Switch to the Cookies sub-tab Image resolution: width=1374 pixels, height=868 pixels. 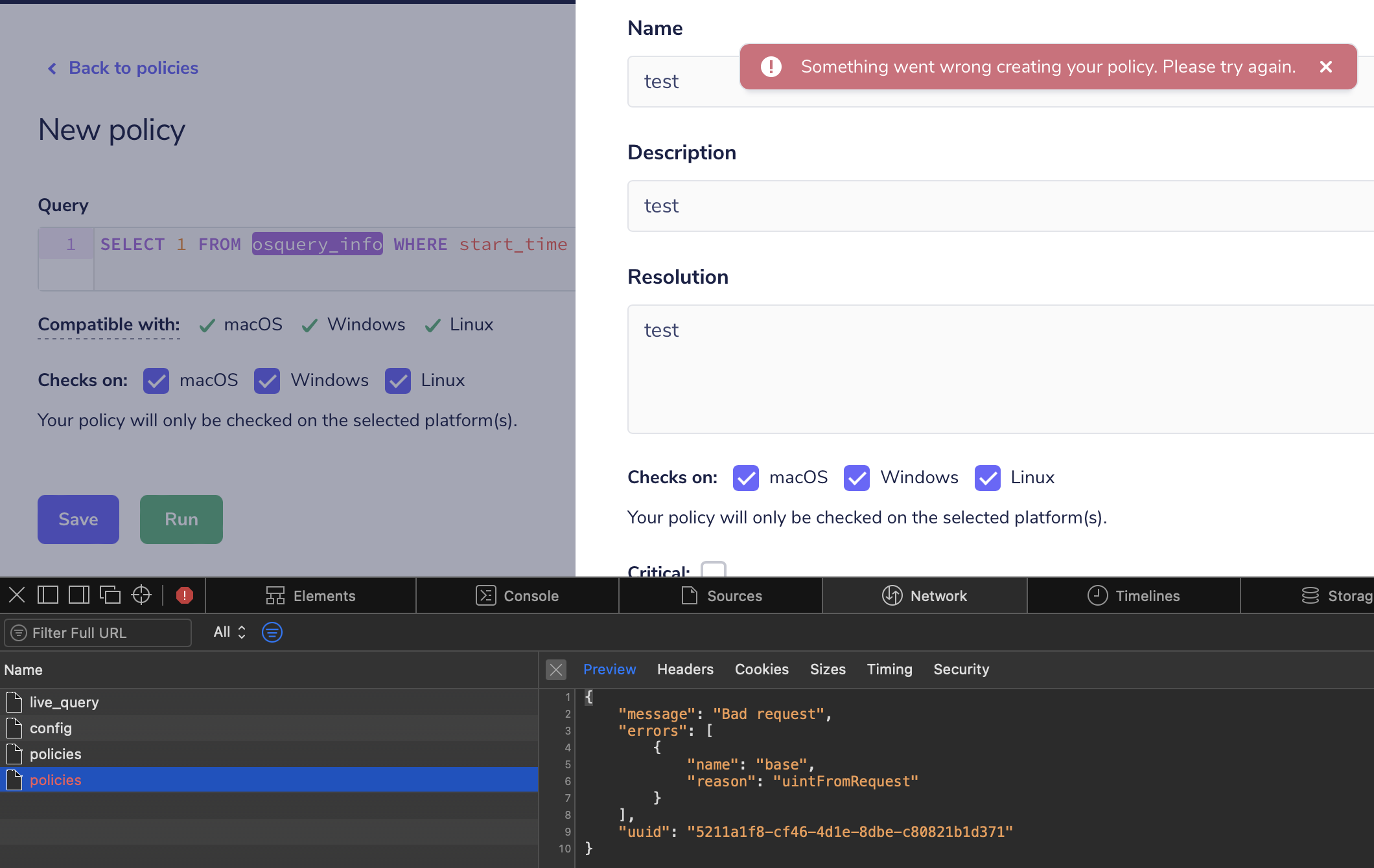762,669
